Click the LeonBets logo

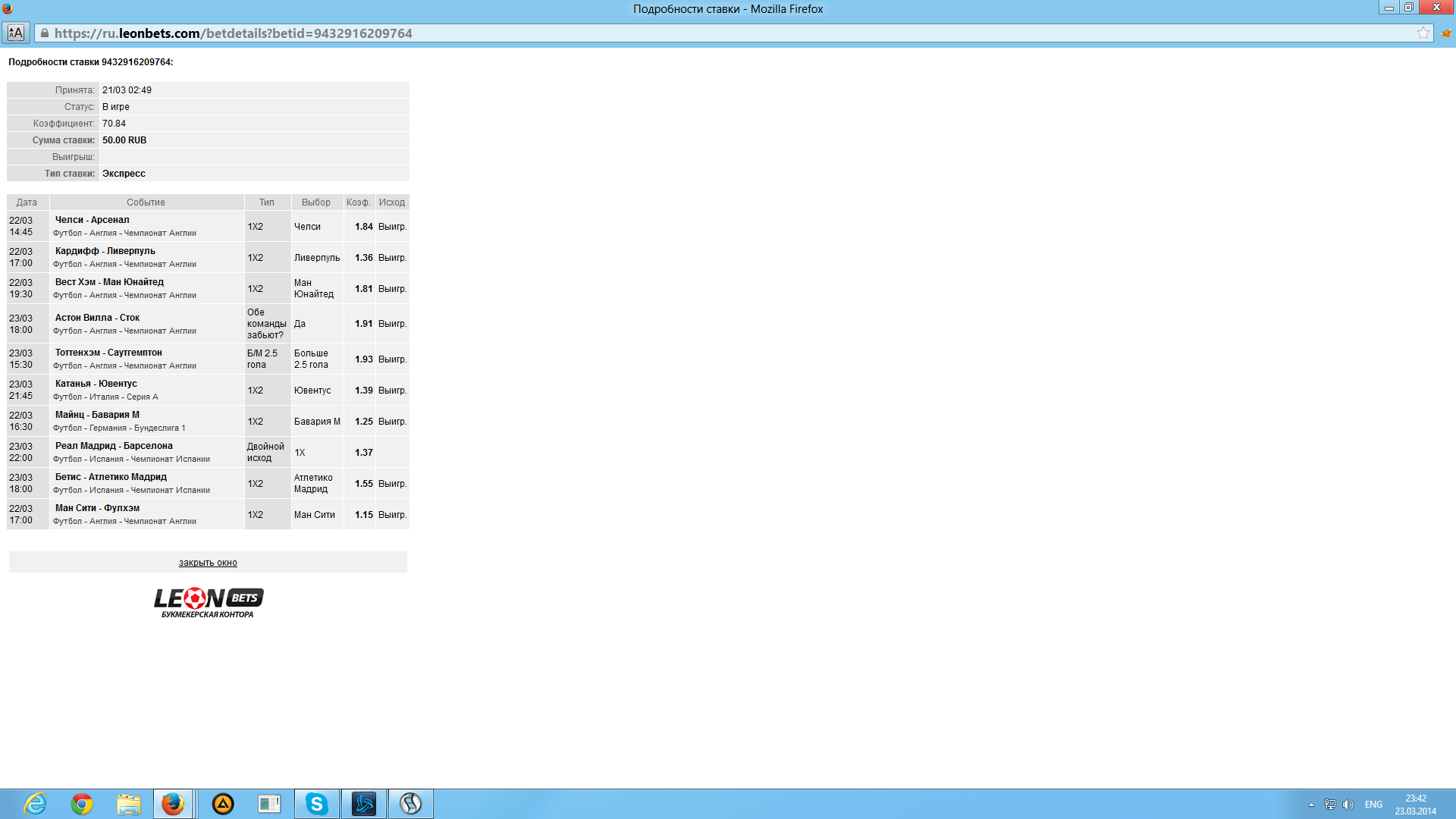pyautogui.click(x=208, y=602)
